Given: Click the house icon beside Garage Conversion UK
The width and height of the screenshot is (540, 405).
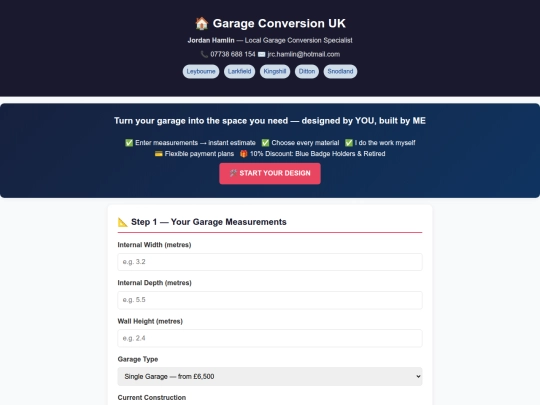Looking at the screenshot, I should click(x=202, y=23).
